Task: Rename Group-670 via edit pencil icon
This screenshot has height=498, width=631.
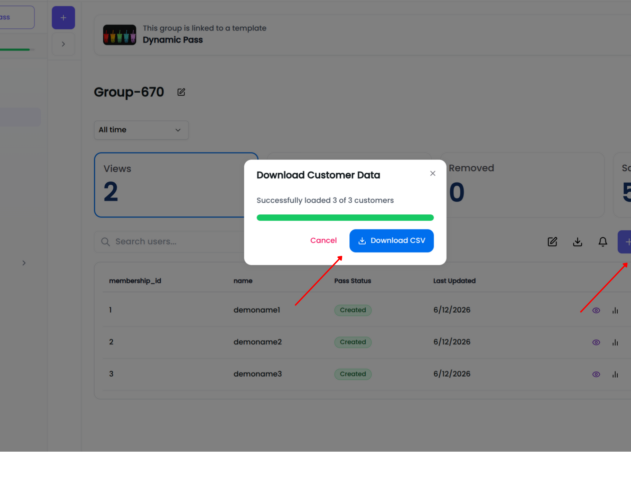Action: 181,92
